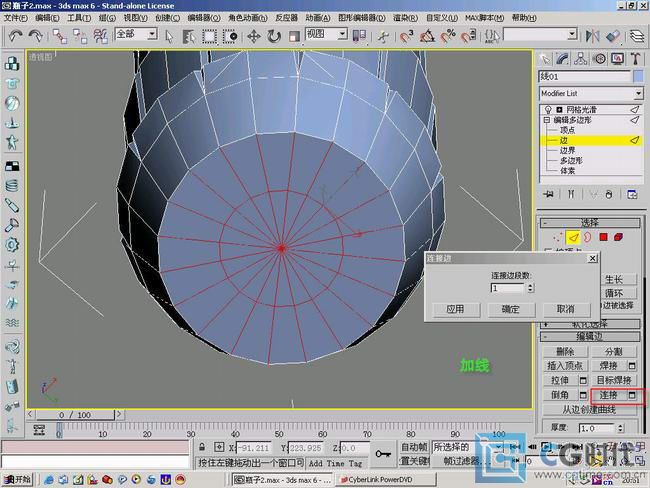The height and width of the screenshot is (488, 650).
Task: Toggle the Angle Snap button
Action: 427,36
